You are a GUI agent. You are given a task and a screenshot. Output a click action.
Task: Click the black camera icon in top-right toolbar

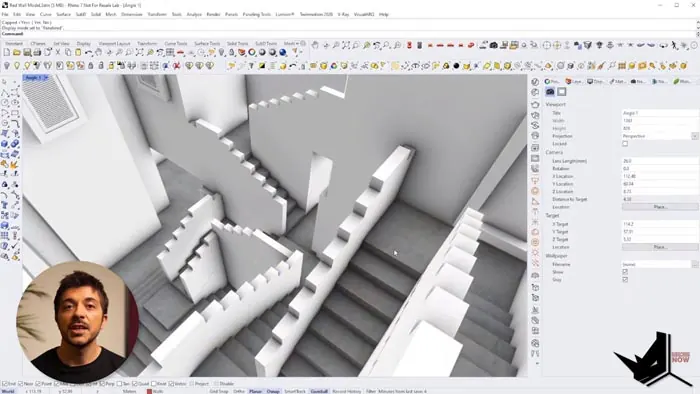click(494, 45)
